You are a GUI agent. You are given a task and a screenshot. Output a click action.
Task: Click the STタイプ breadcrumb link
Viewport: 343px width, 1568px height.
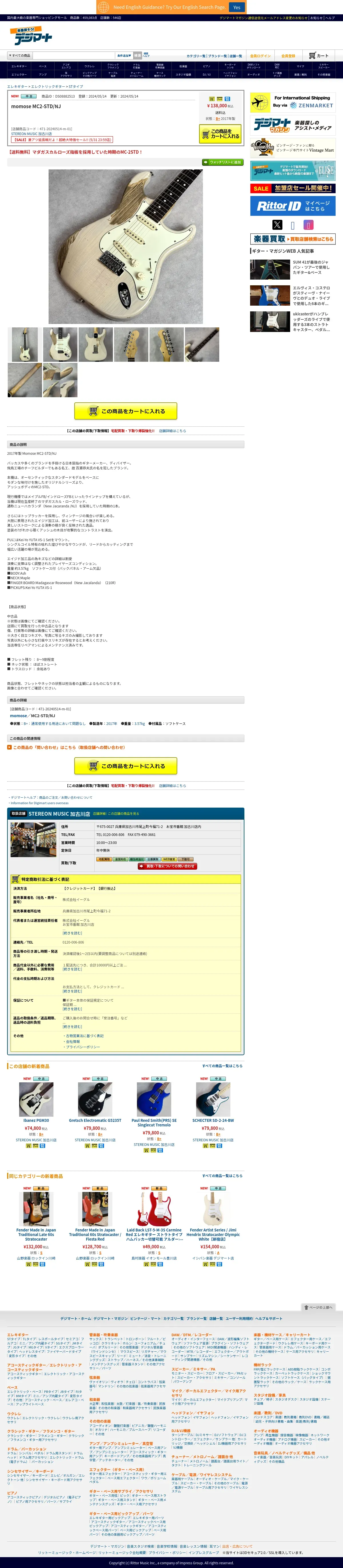75,86
